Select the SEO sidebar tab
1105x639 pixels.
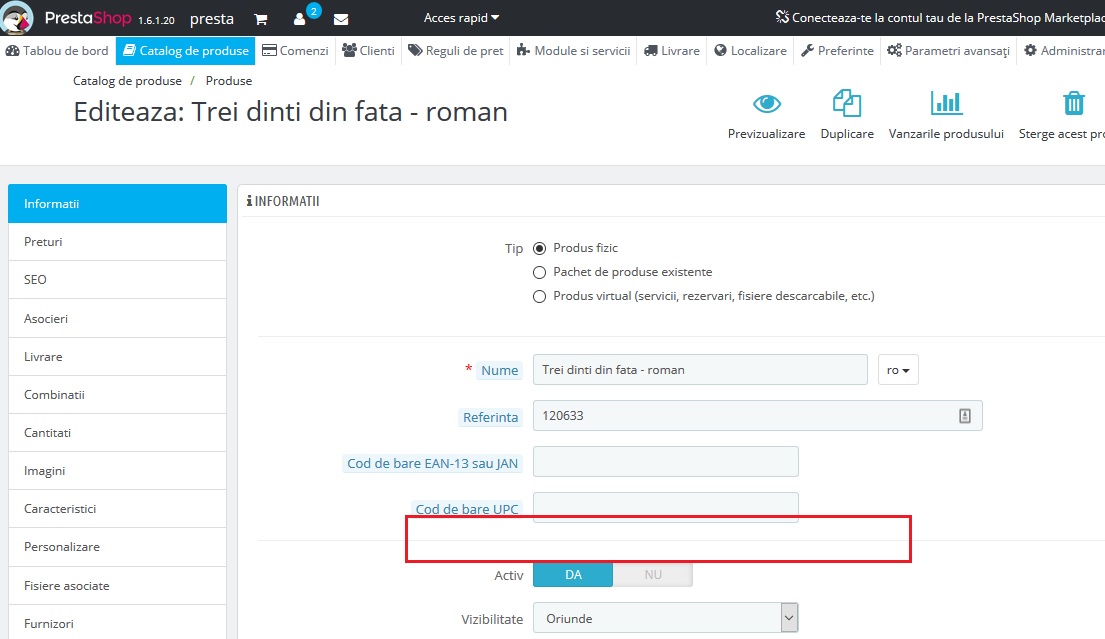point(118,280)
